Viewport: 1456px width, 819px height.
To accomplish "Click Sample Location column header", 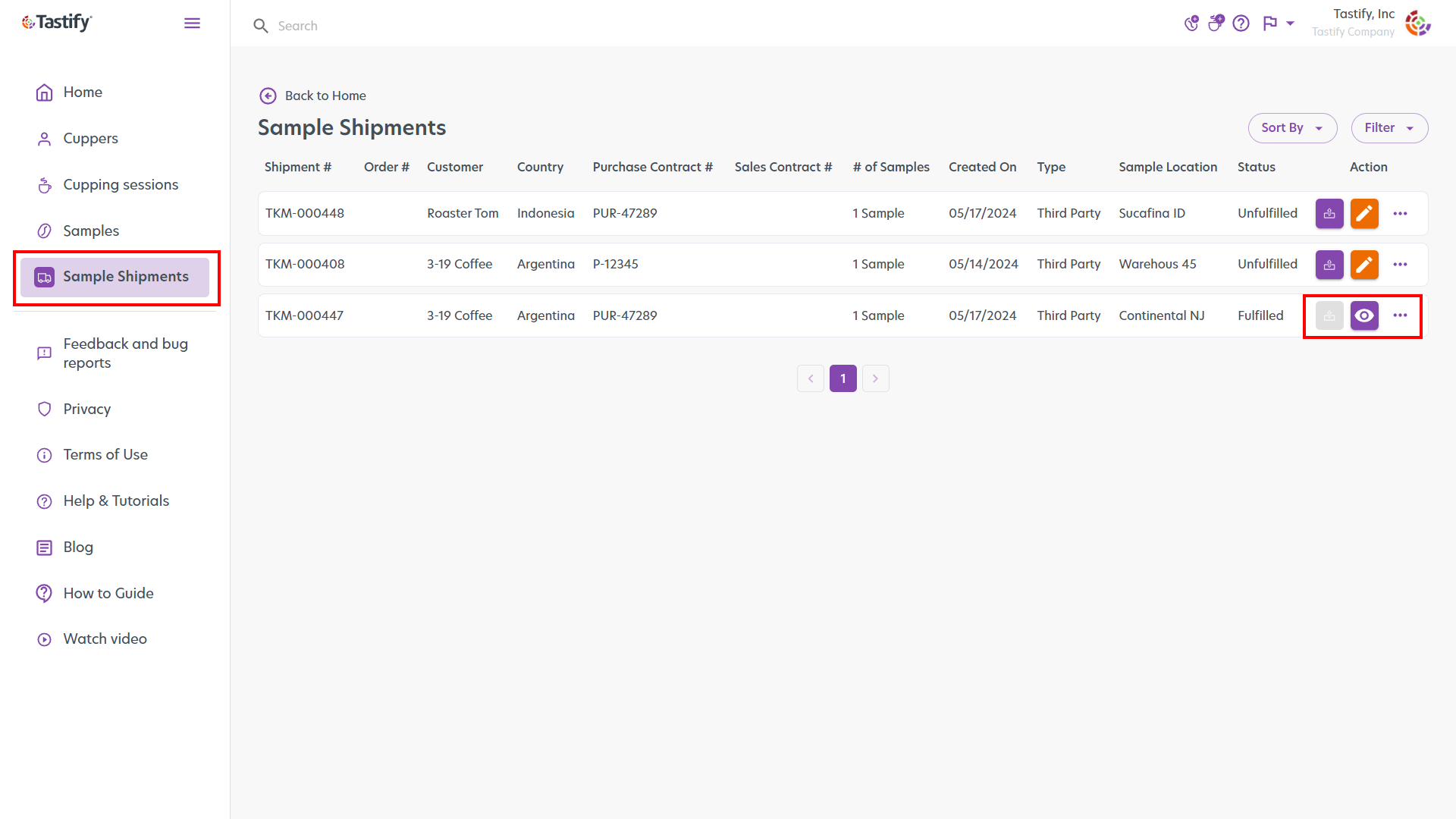I will 1168,167.
